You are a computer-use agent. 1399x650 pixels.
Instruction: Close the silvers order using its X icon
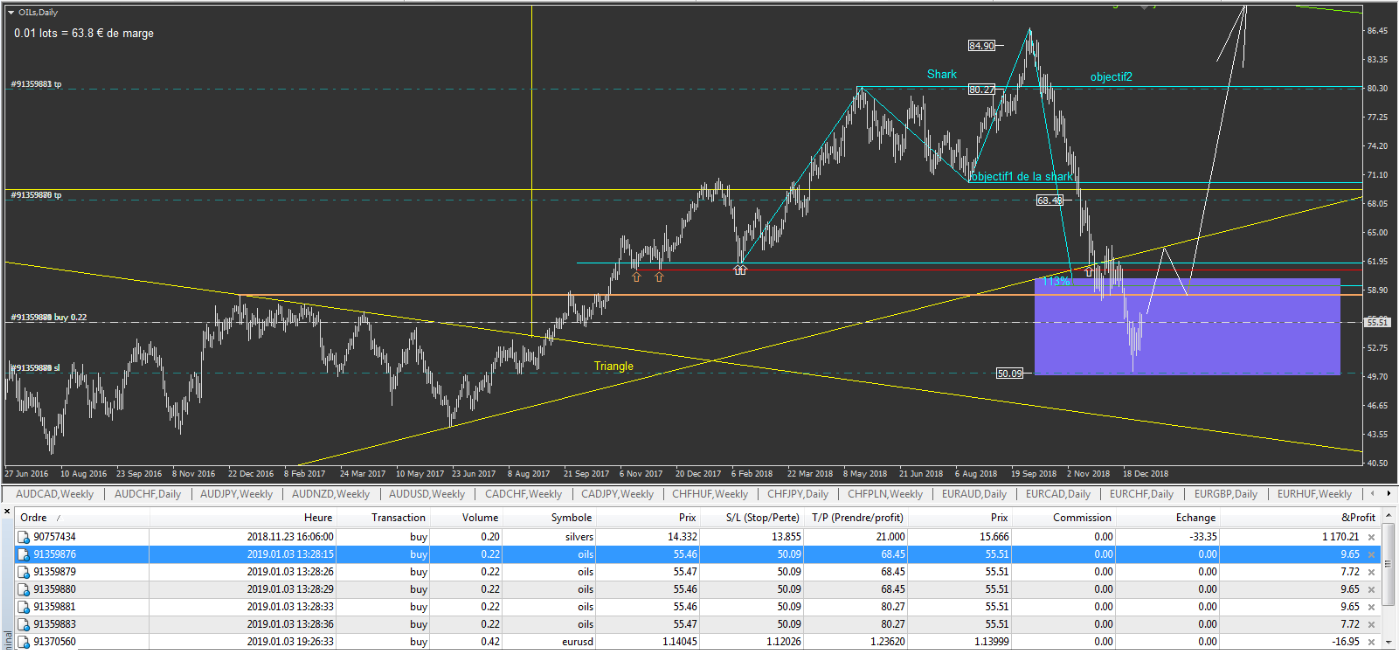[x=1372, y=537]
